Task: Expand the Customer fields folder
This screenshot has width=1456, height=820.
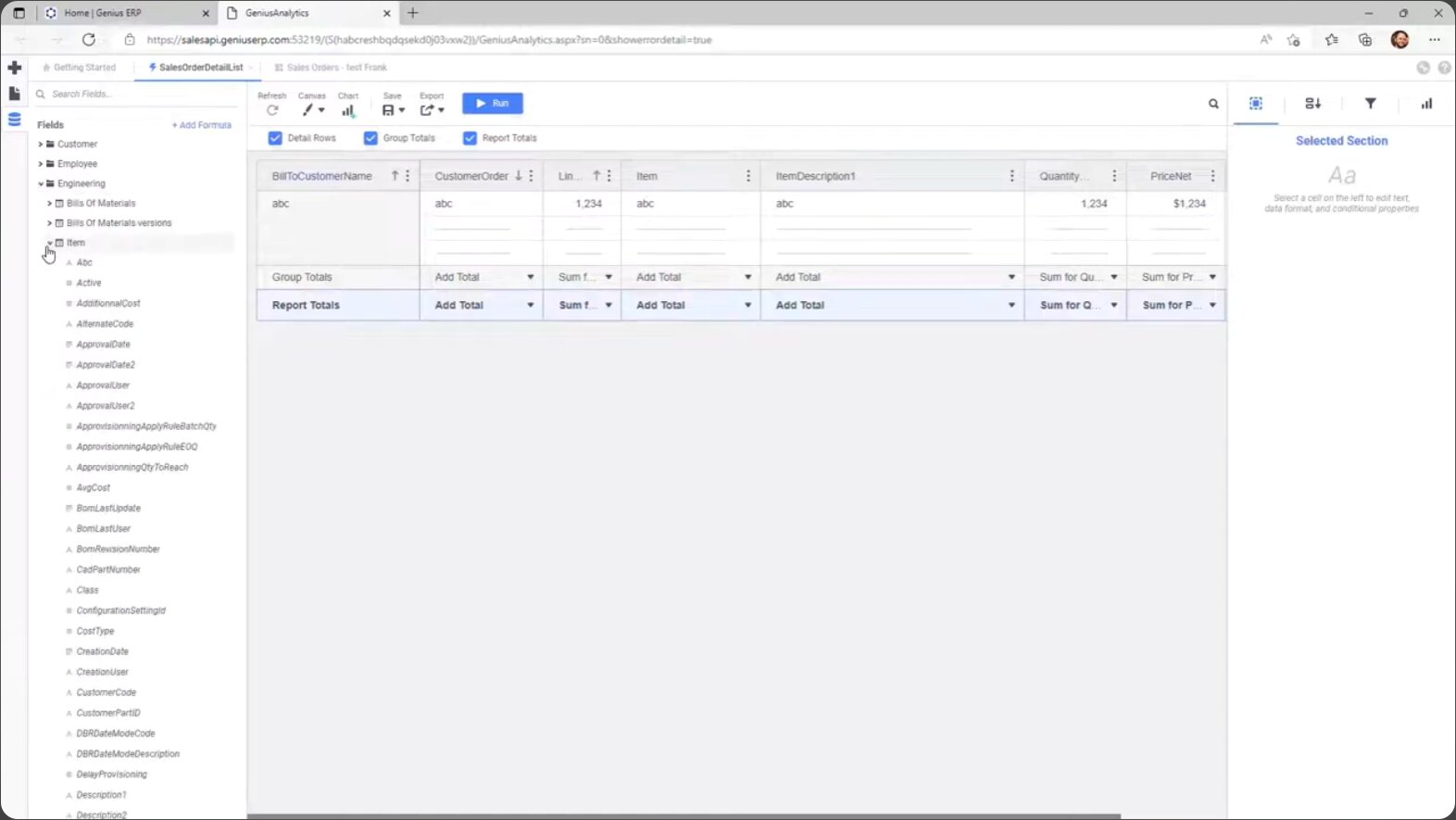Action: 40,145
